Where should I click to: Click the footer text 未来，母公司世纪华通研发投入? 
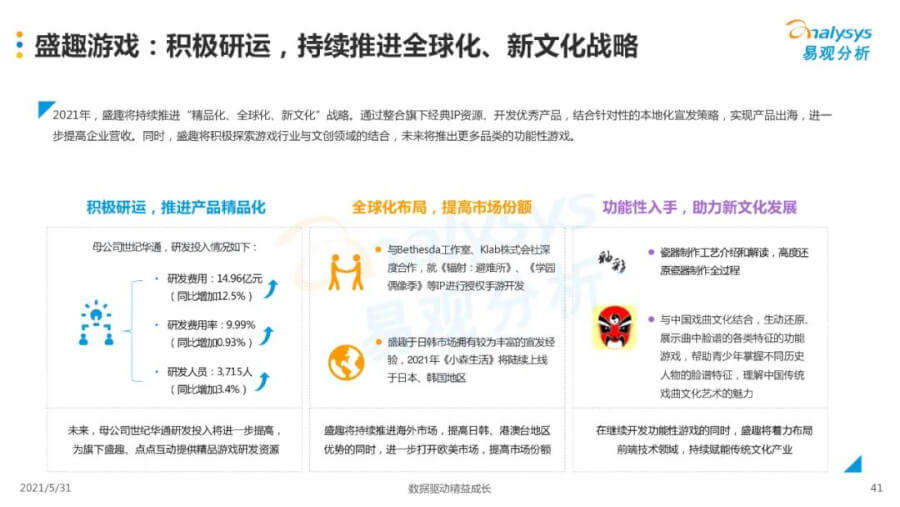(x=175, y=440)
